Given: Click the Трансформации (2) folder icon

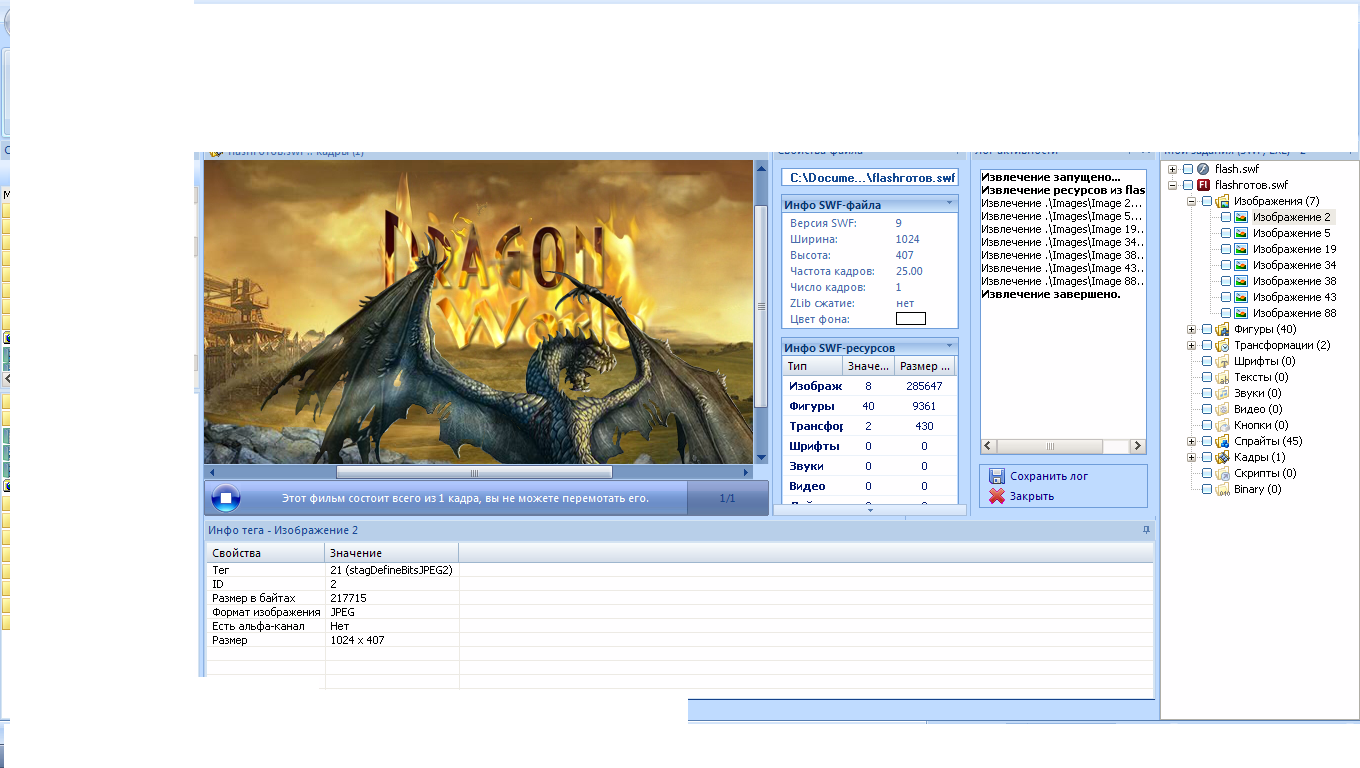Looking at the screenshot, I should pos(1223,345).
